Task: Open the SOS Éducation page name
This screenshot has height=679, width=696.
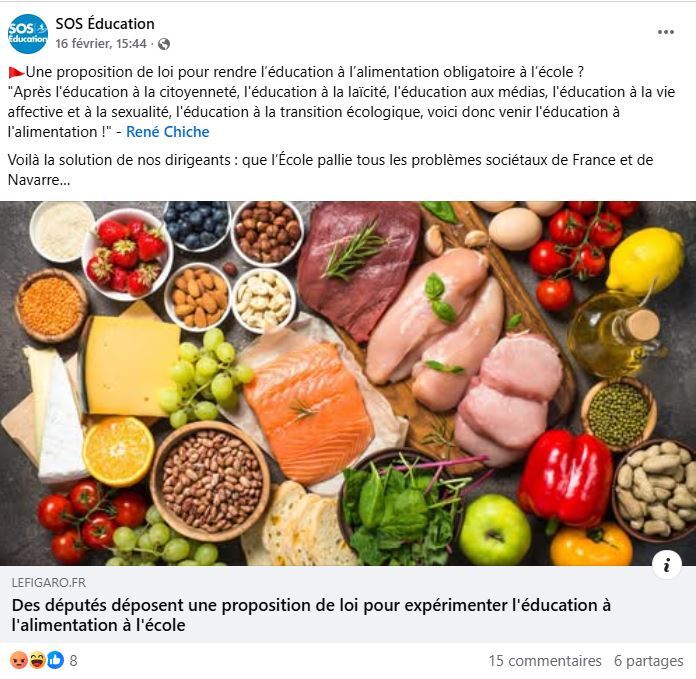Action: coord(105,24)
